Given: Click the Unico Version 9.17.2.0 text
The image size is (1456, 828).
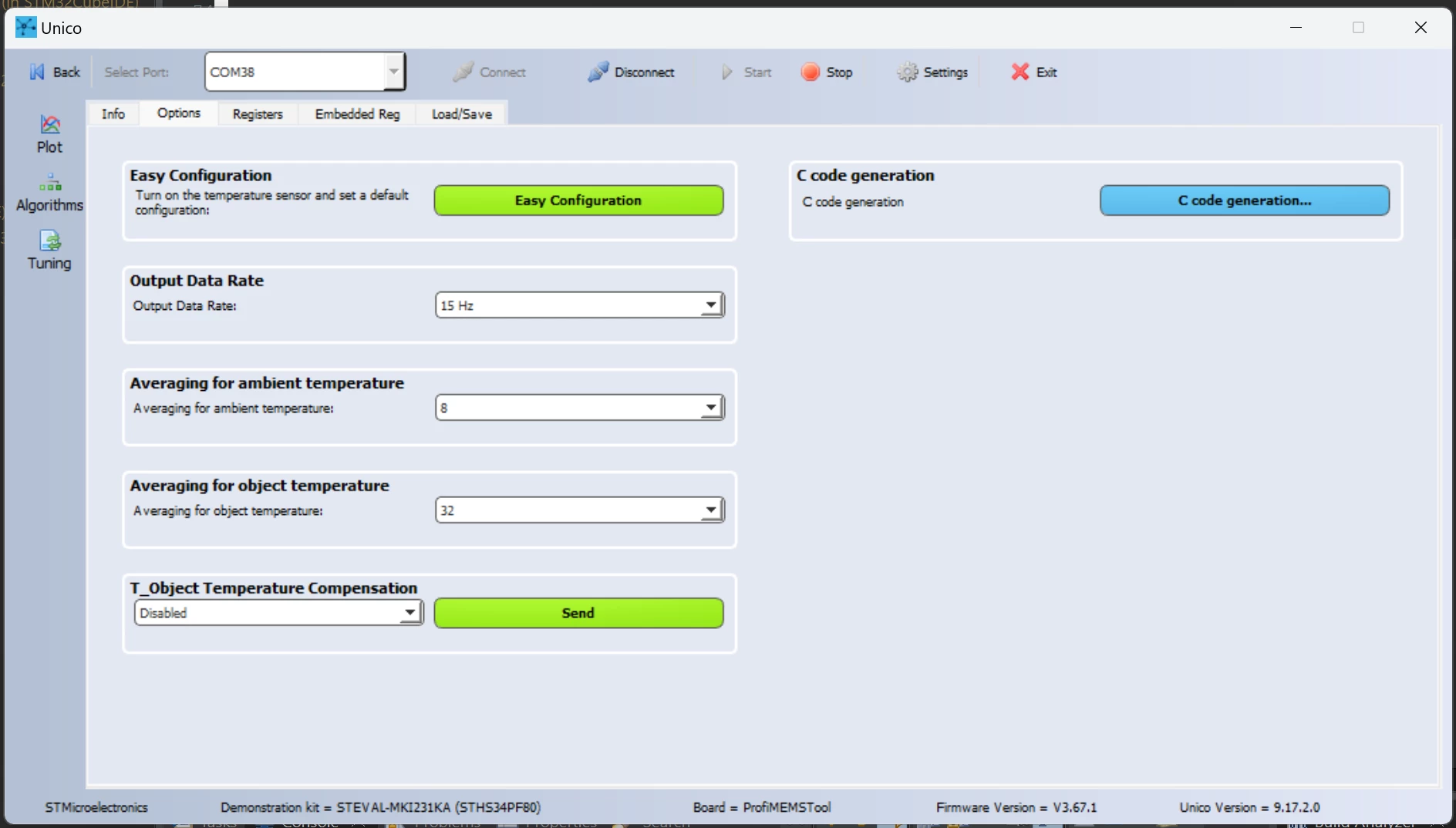Looking at the screenshot, I should pyautogui.click(x=1249, y=807).
